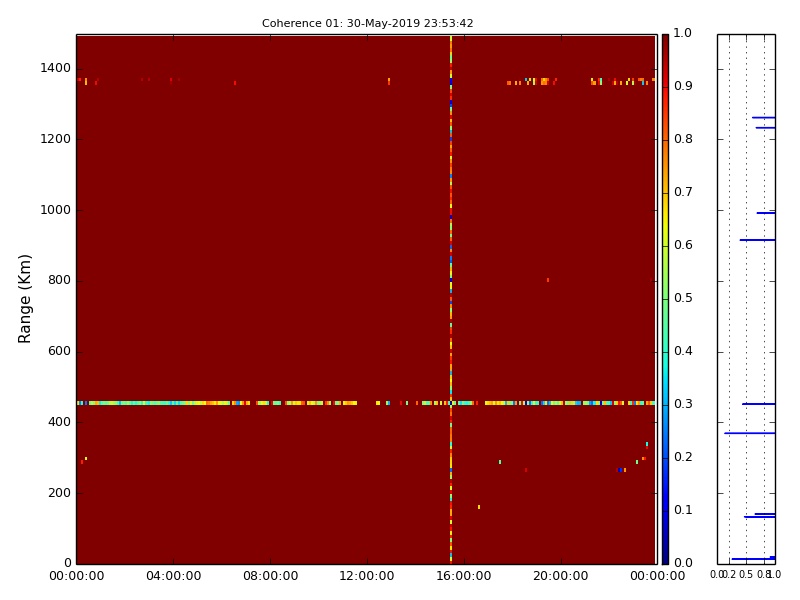Screen dimensions: 800x600
Task: Click the side panel x-axis label 0.5
Action: (746, 574)
